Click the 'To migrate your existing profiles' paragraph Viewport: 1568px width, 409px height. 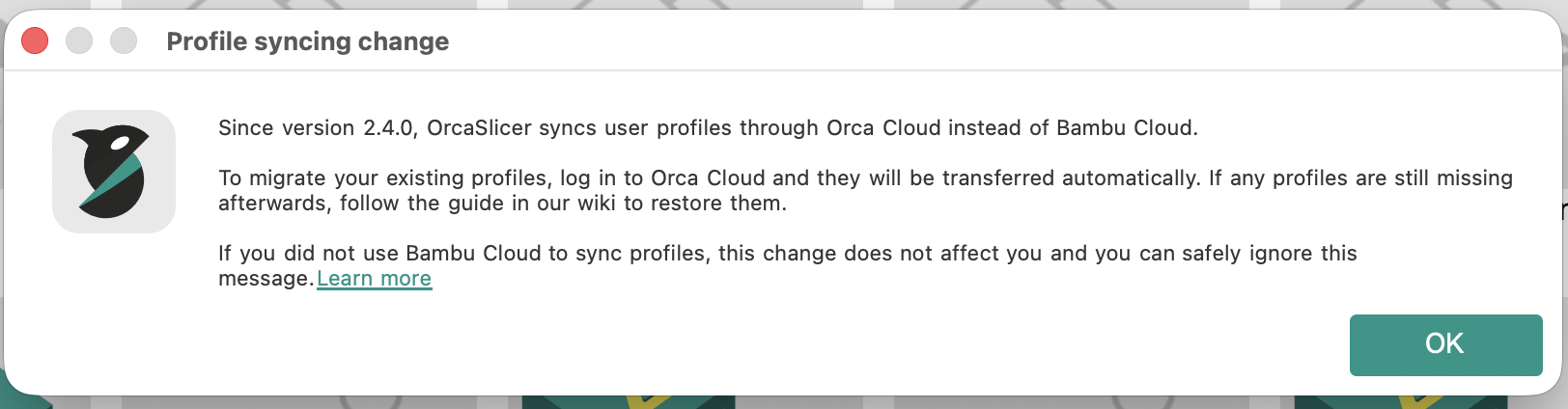pyautogui.click(x=865, y=190)
